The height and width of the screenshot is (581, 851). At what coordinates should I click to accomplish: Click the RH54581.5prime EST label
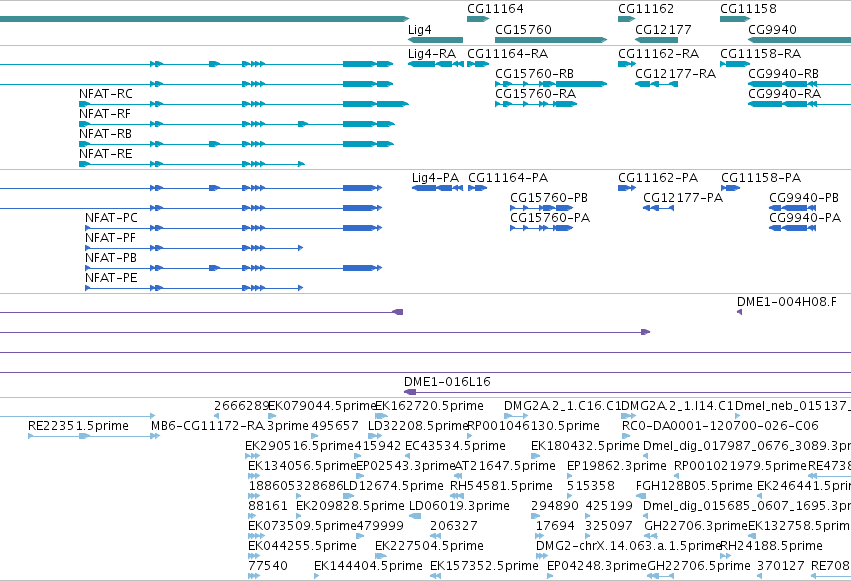pyautogui.click(x=501, y=486)
